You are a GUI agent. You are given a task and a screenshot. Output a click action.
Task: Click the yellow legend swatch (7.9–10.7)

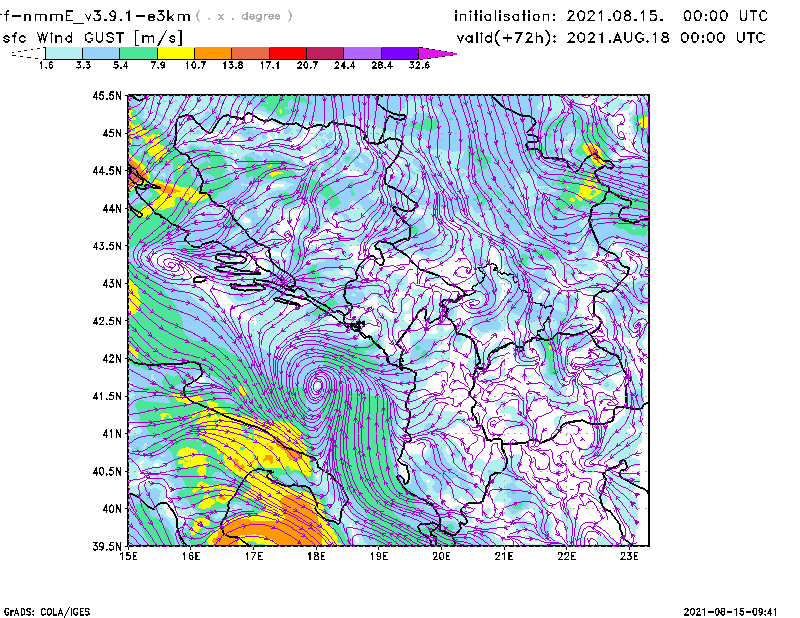pos(176,52)
